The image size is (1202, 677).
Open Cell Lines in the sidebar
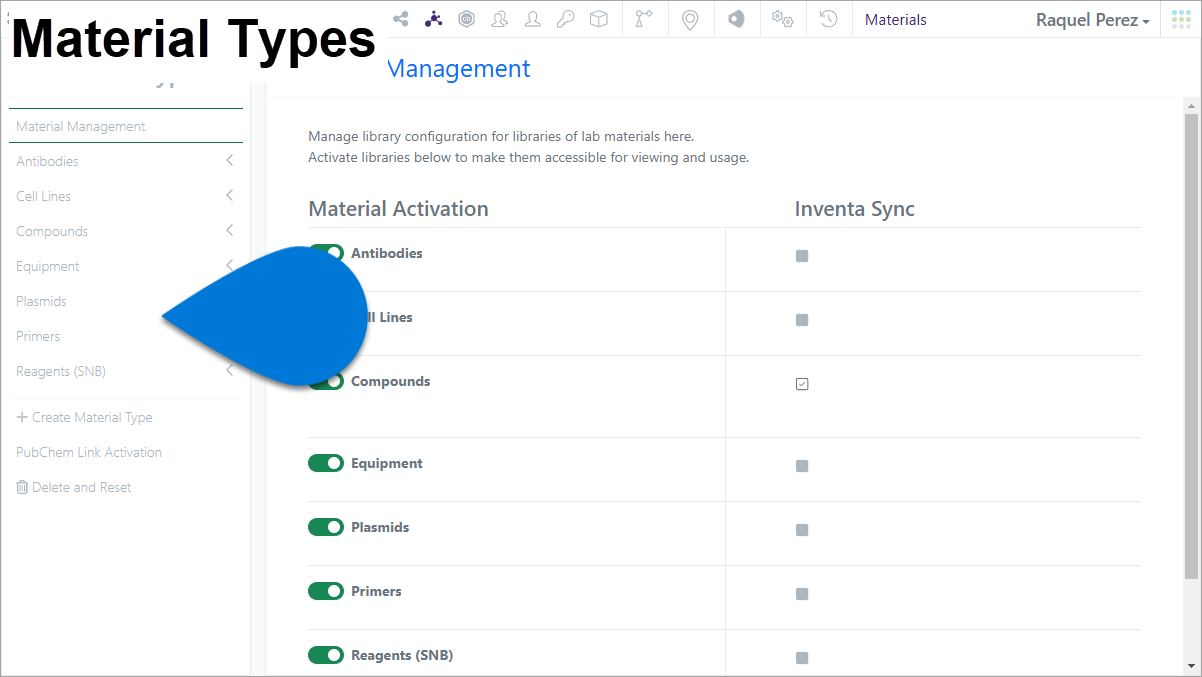click(x=43, y=196)
